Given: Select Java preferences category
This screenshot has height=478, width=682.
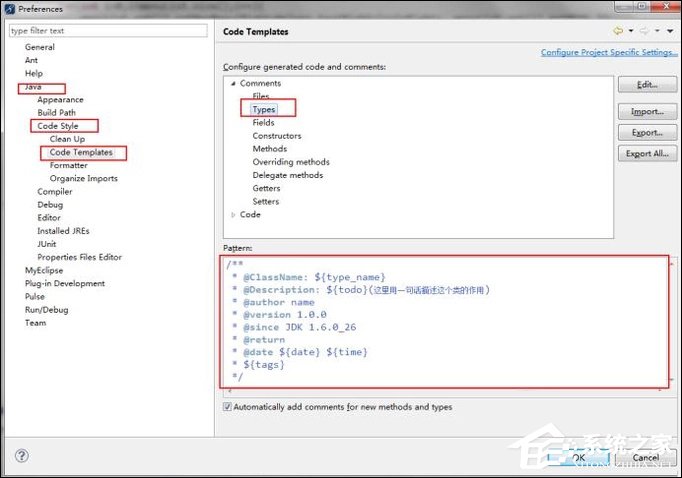Looking at the screenshot, I should (x=33, y=87).
